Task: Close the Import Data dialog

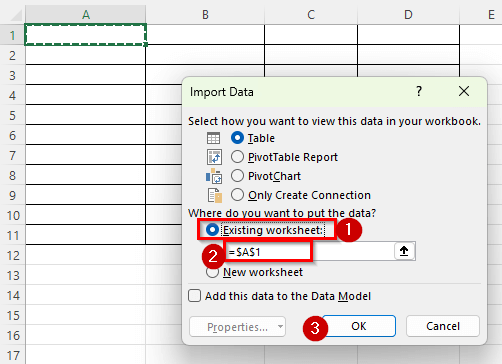Action: pyautogui.click(x=464, y=91)
